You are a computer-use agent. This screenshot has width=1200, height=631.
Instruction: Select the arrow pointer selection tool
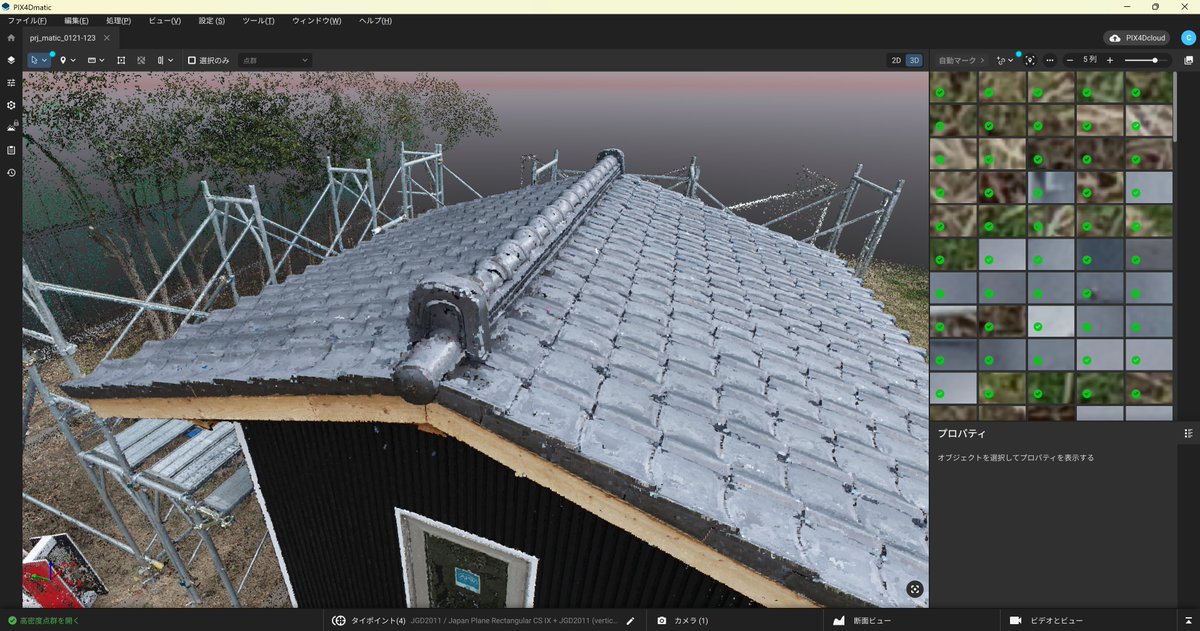click(x=35, y=60)
